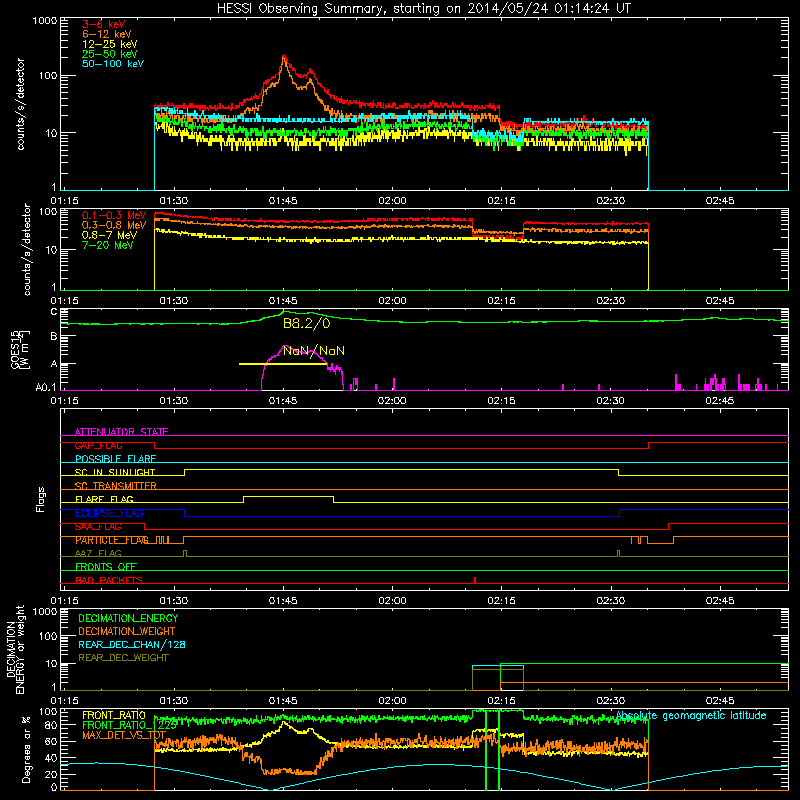
Task: Select the yellow 12-25 keV legend label
Action: click(110, 44)
